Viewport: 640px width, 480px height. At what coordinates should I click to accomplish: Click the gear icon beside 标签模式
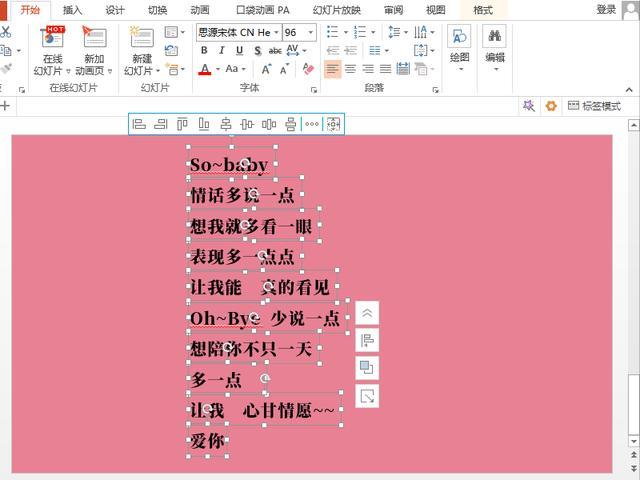(x=551, y=106)
